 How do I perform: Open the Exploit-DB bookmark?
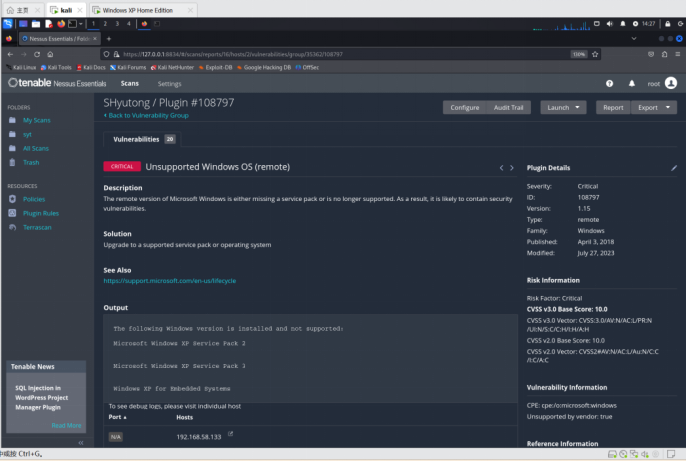[215, 67]
